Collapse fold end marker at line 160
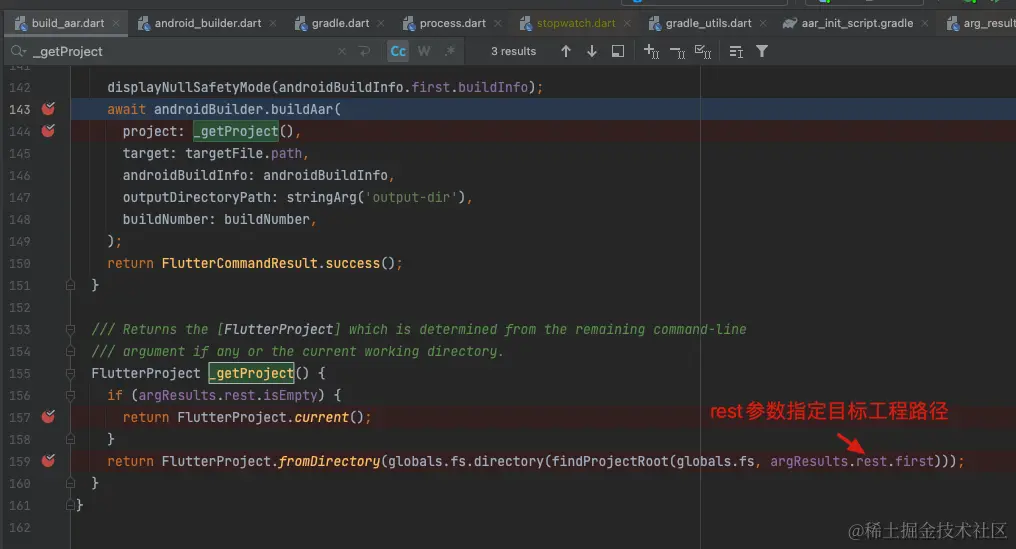1016x549 pixels. point(71,484)
